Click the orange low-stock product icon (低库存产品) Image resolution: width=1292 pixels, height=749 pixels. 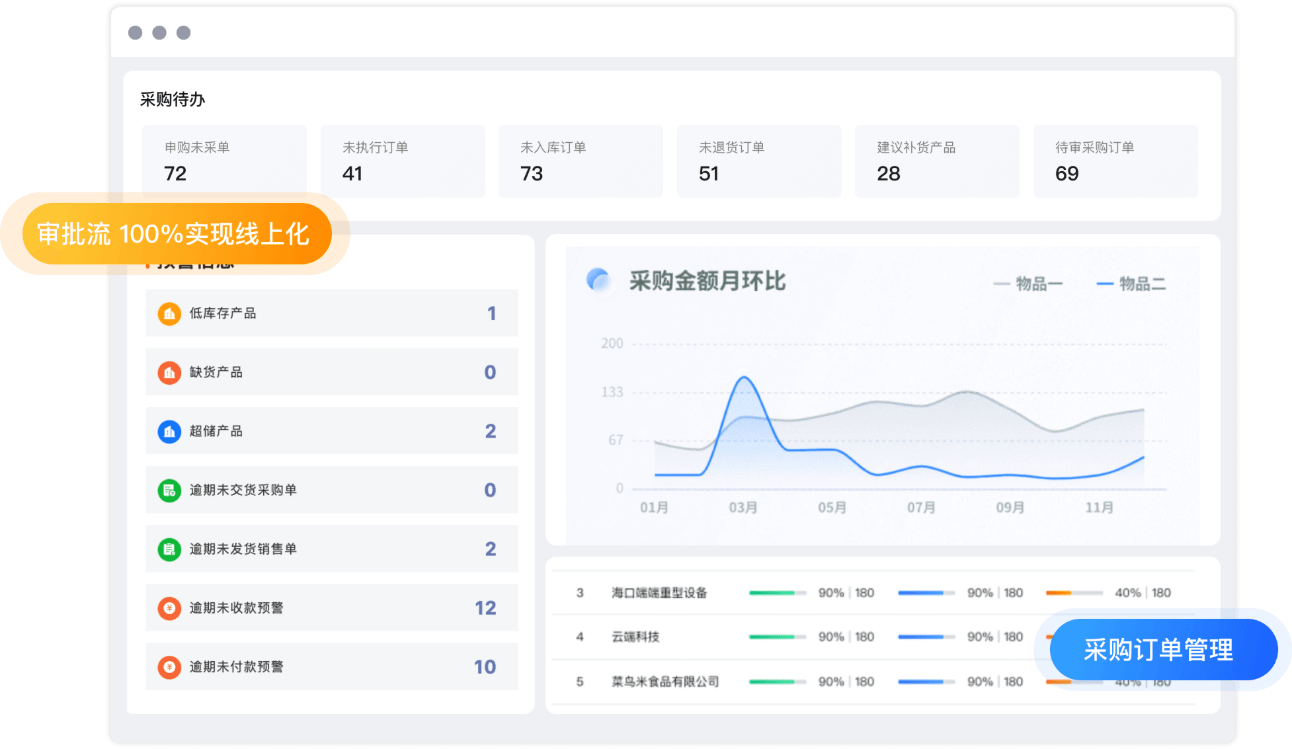pos(169,313)
